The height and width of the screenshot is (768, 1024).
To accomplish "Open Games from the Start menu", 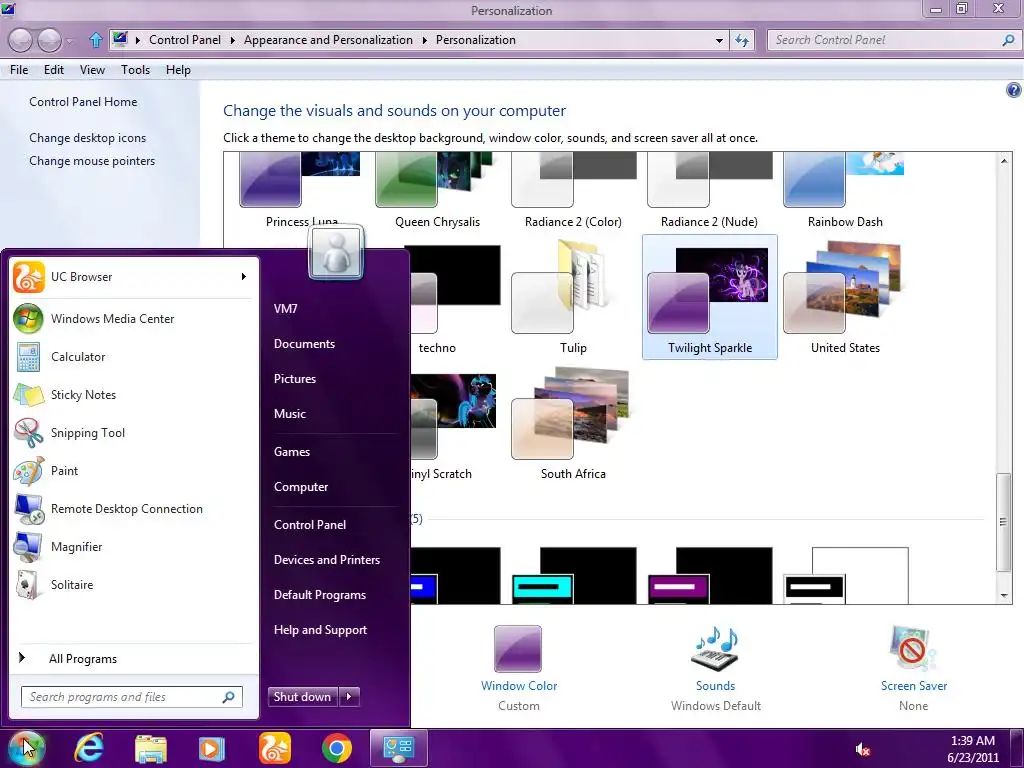I will [292, 452].
